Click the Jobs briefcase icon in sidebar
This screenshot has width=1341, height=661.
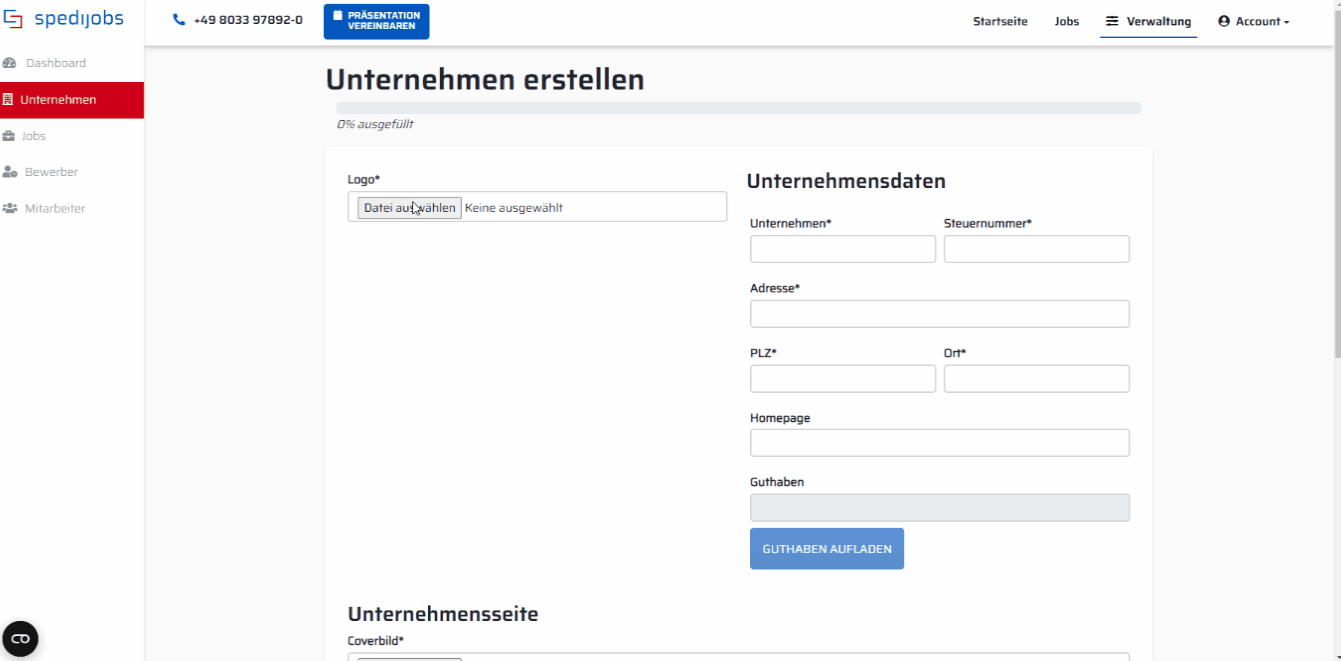[9, 136]
